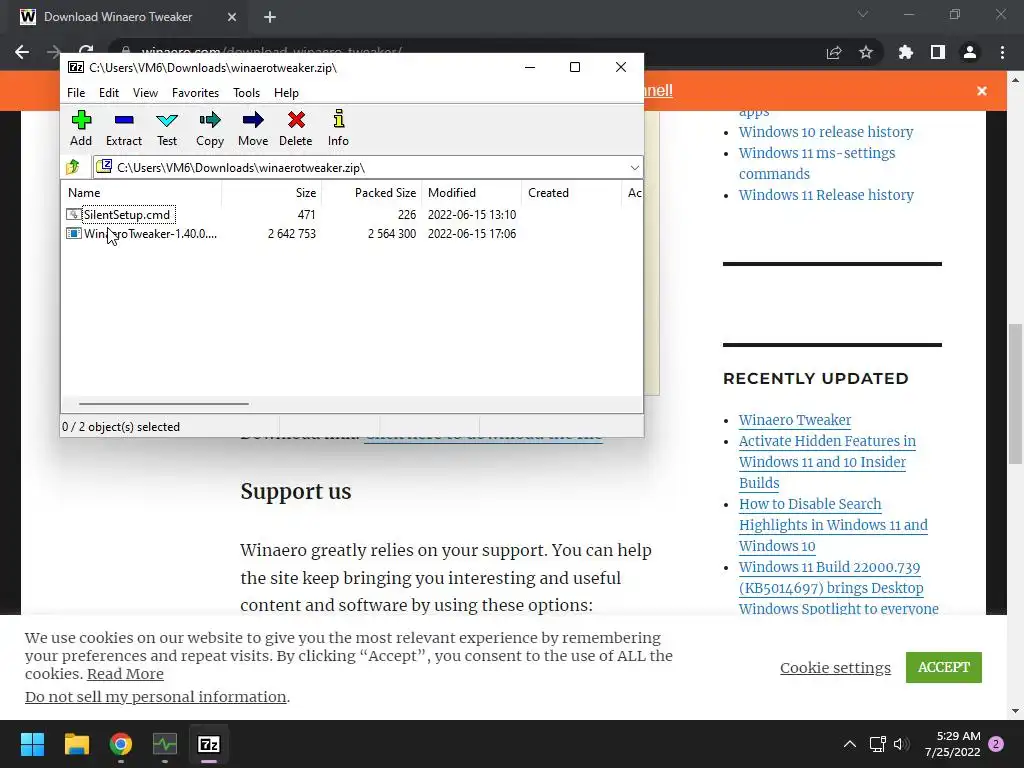Click the taskbar clock showing 5:29 AM
Viewport: 1024px width, 768px height.
click(x=953, y=744)
